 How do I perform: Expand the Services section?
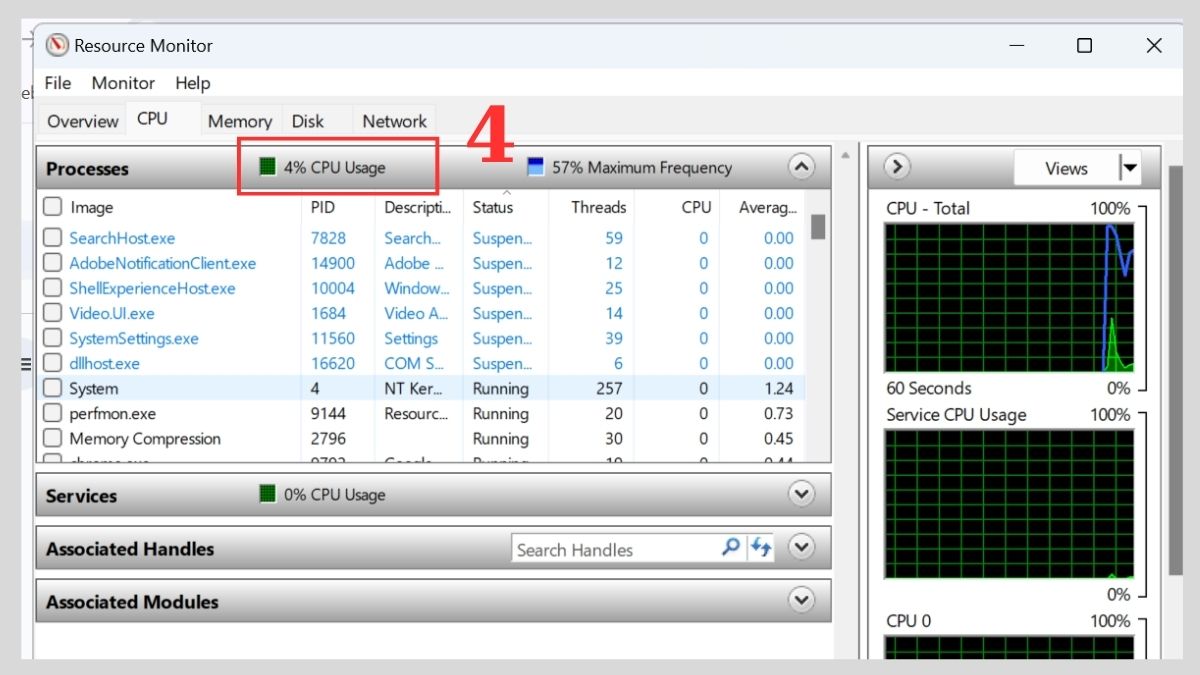pos(800,493)
